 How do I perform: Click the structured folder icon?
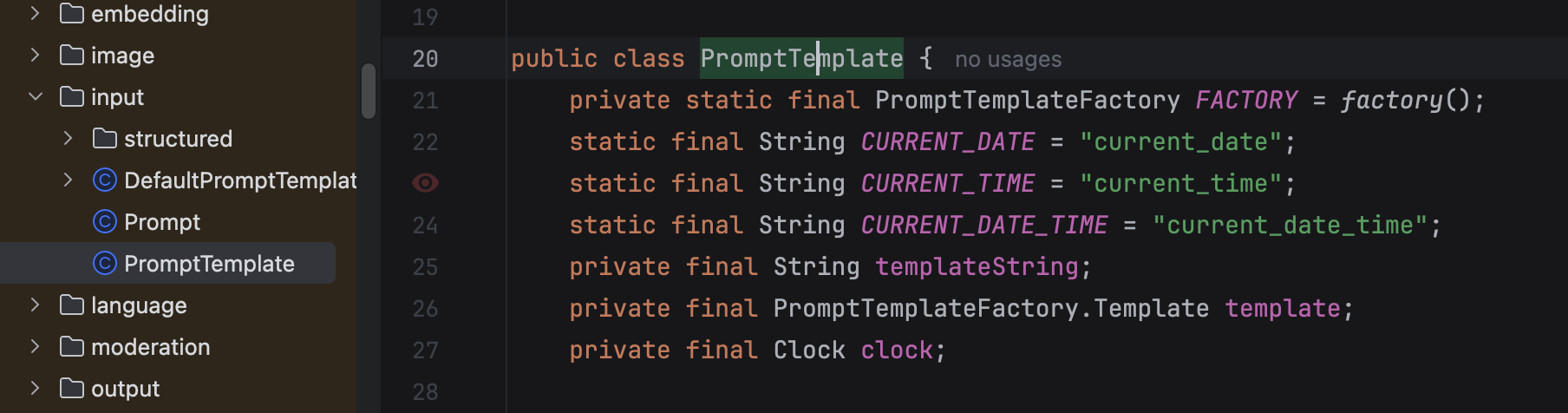coord(104,139)
